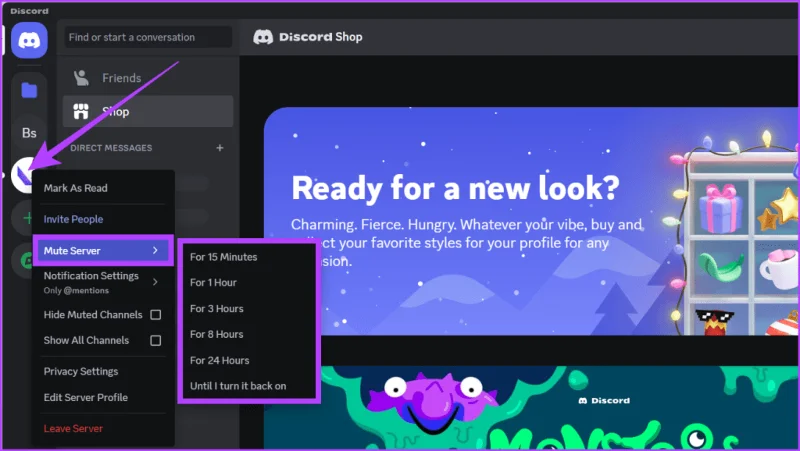Enable the Hide Muted Channels checkbox

tap(156, 315)
